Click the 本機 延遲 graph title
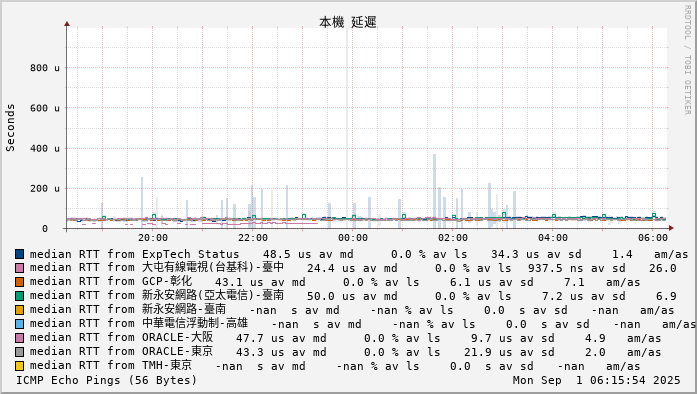The image size is (697, 394). 348,22
